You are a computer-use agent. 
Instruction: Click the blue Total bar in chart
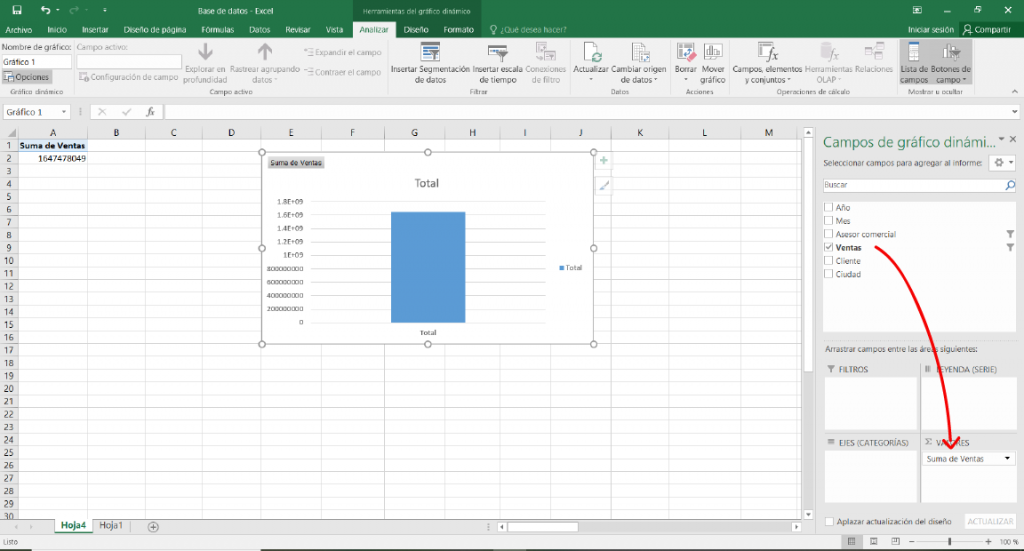[428, 267]
